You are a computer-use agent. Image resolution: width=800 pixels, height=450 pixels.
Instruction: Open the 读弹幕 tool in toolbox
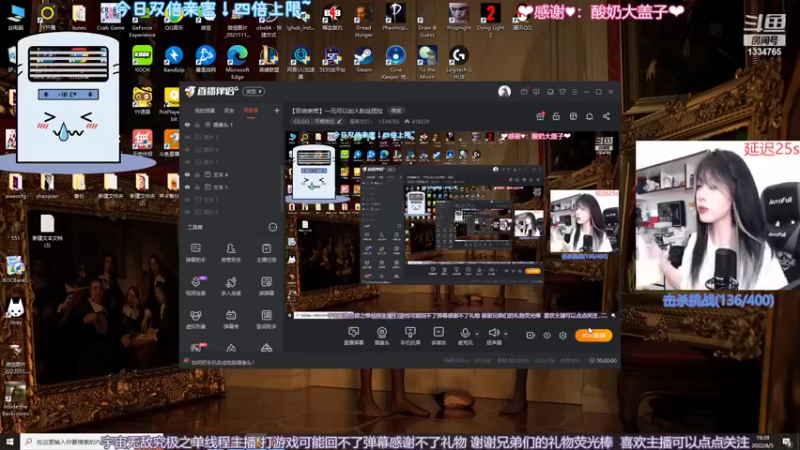(x=266, y=286)
